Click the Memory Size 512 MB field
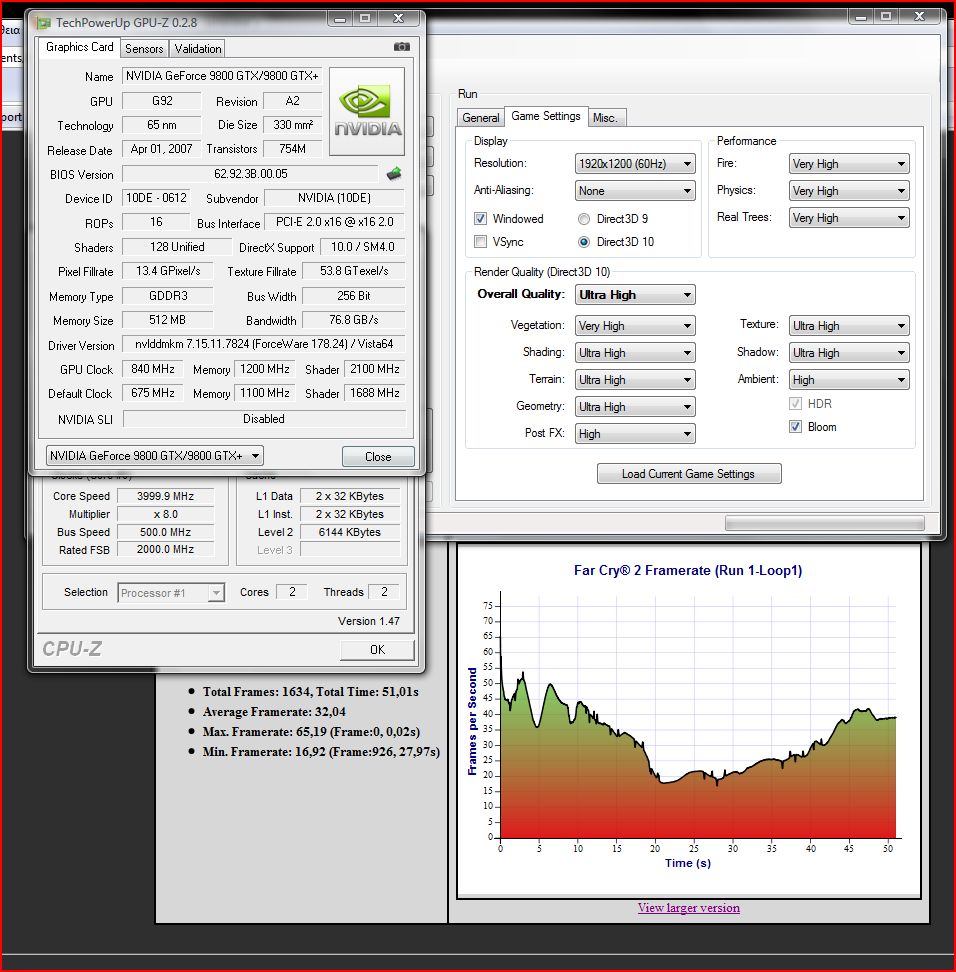Viewport: 956px width, 972px height. click(x=167, y=320)
